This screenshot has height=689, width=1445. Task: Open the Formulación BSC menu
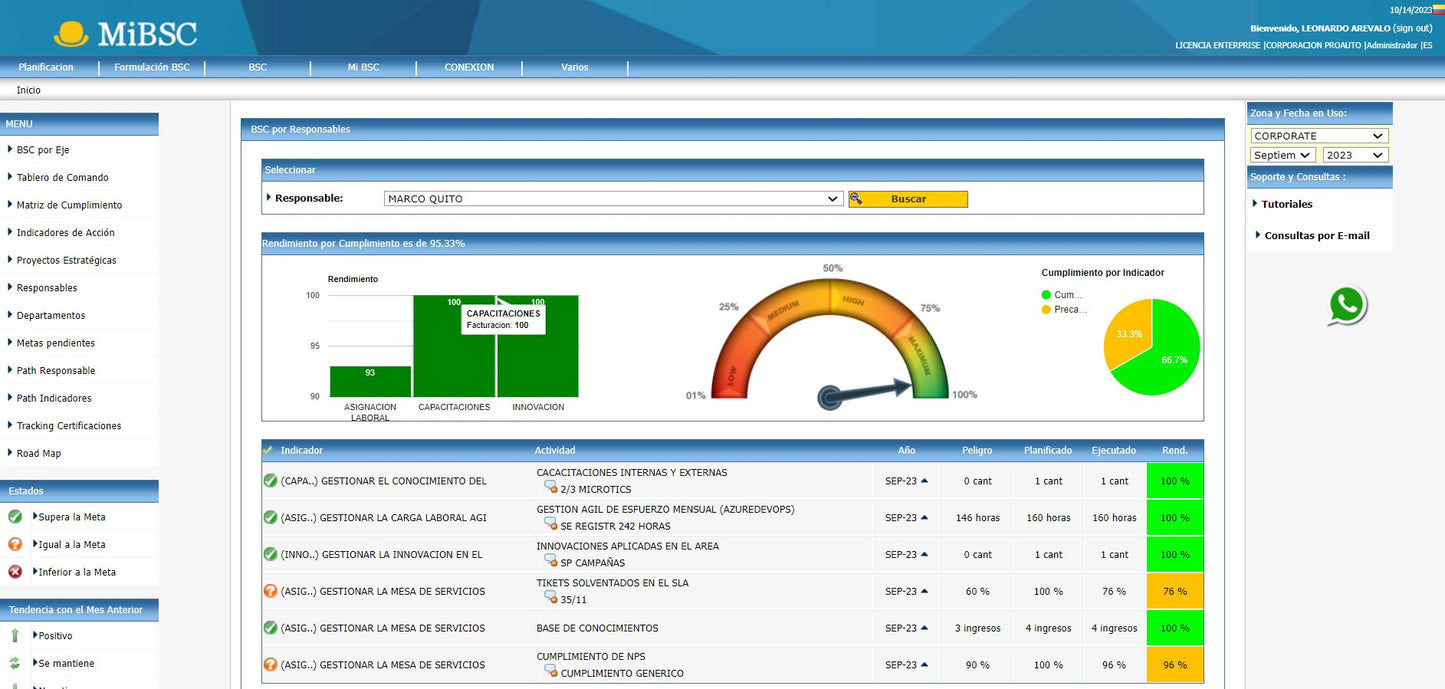click(152, 67)
